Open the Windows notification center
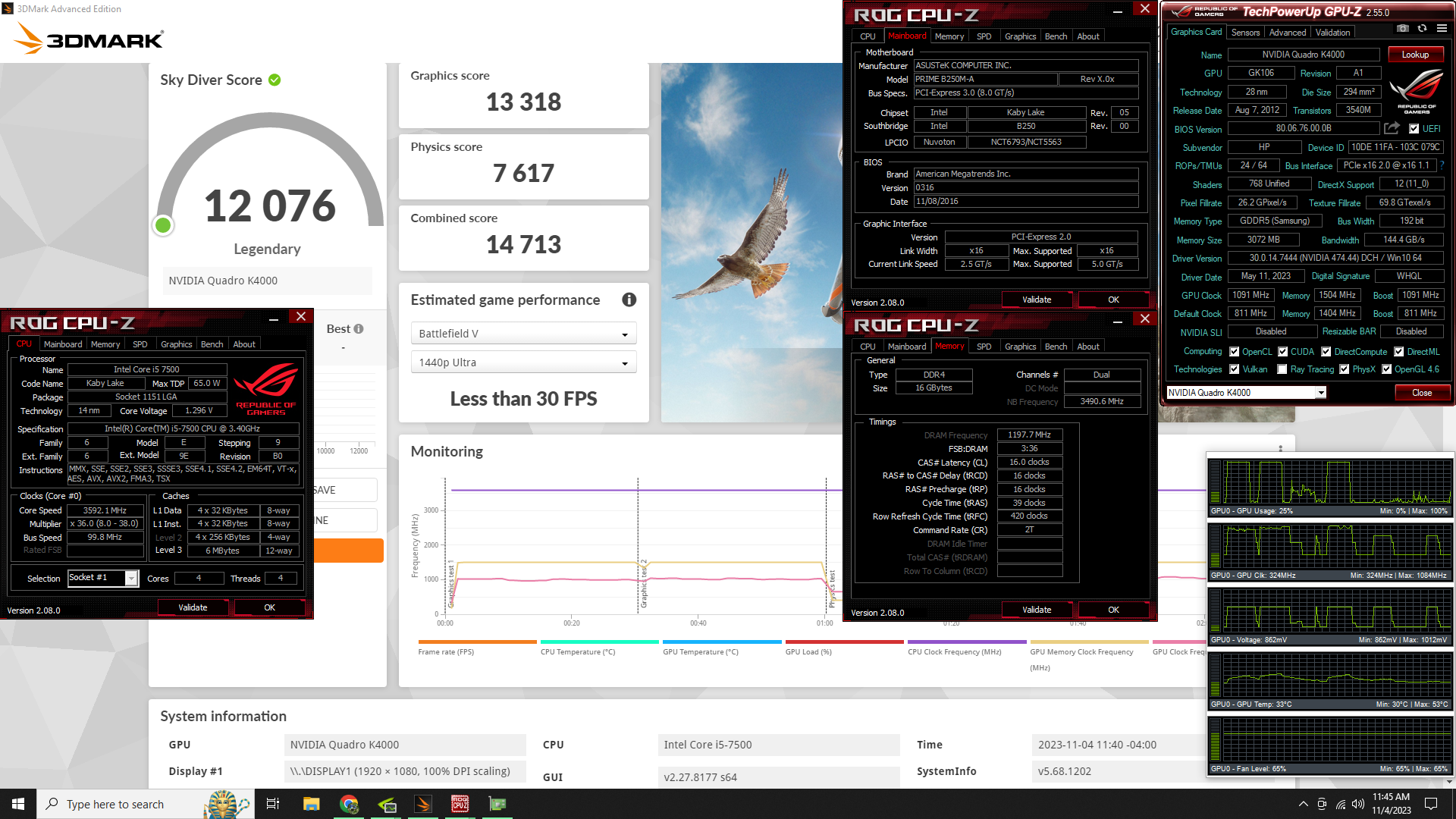1456x819 pixels. (x=1431, y=804)
